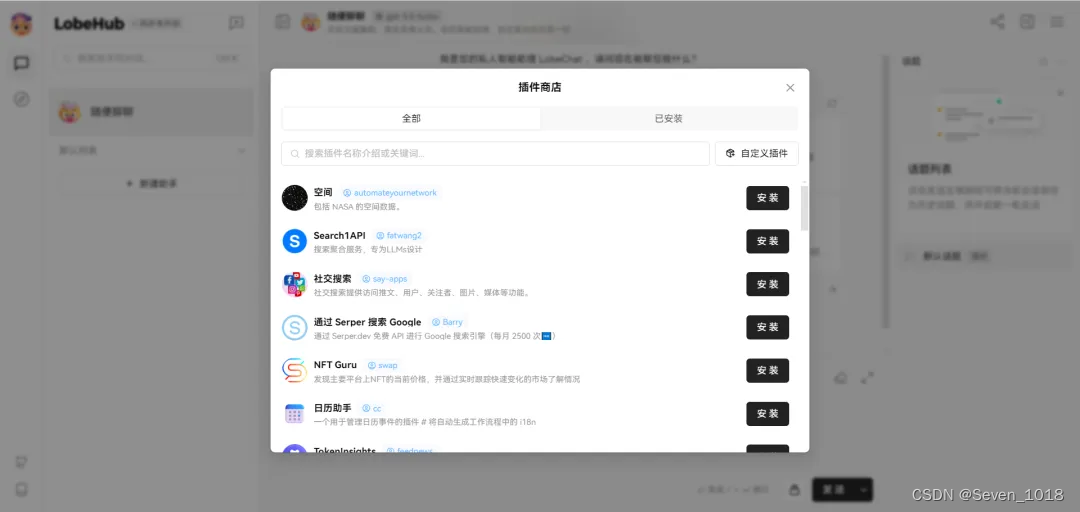The height and width of the screenshot is (512, 1080).
Task: Switch to the 全部 tab
Action: click(411, 119)
